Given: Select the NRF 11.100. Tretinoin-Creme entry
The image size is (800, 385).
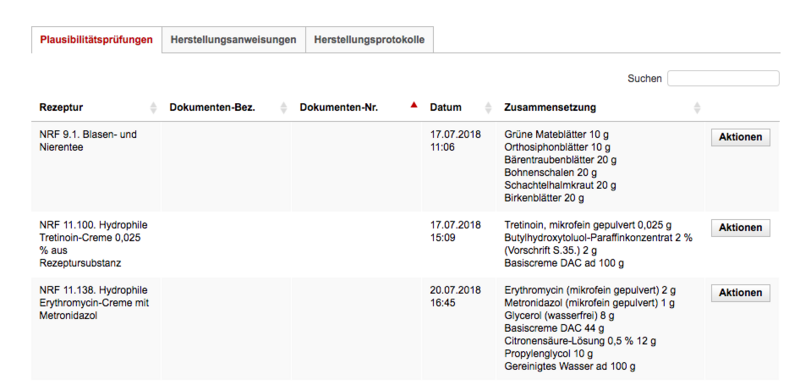Looking at the screenshot, I should 93,244.
